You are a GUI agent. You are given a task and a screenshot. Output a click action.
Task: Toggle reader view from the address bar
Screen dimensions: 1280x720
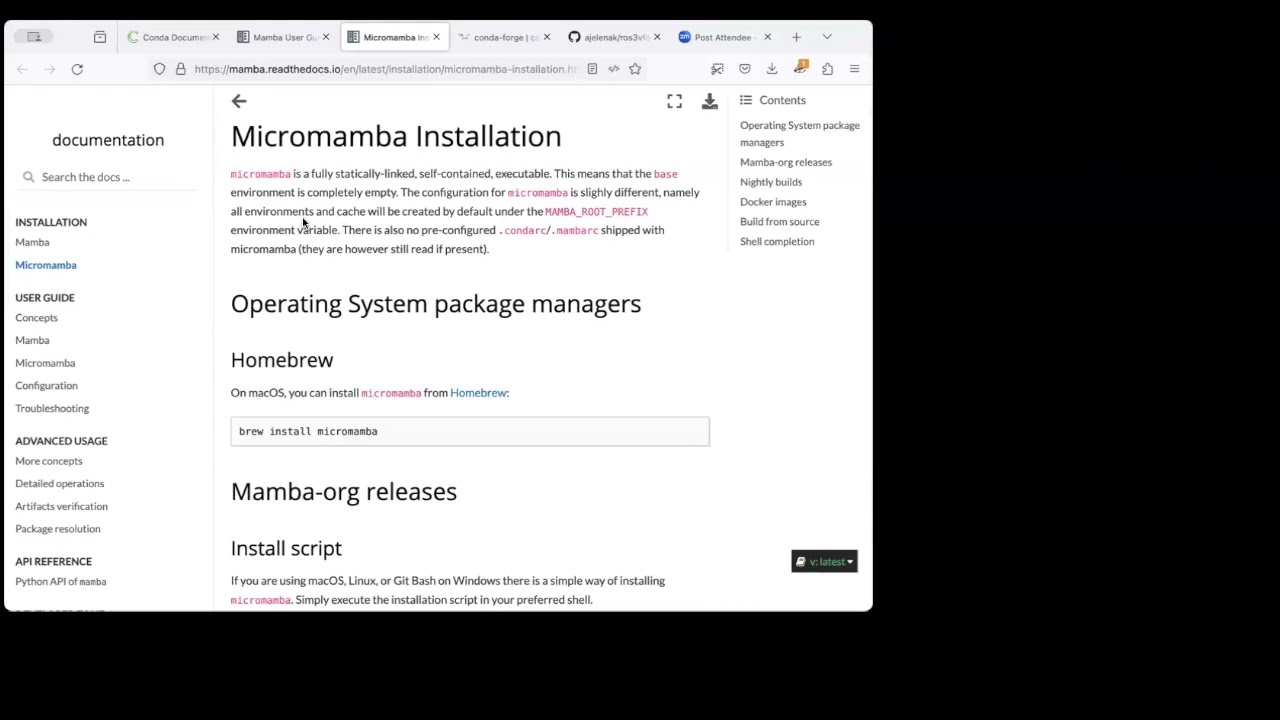point(592,69)
